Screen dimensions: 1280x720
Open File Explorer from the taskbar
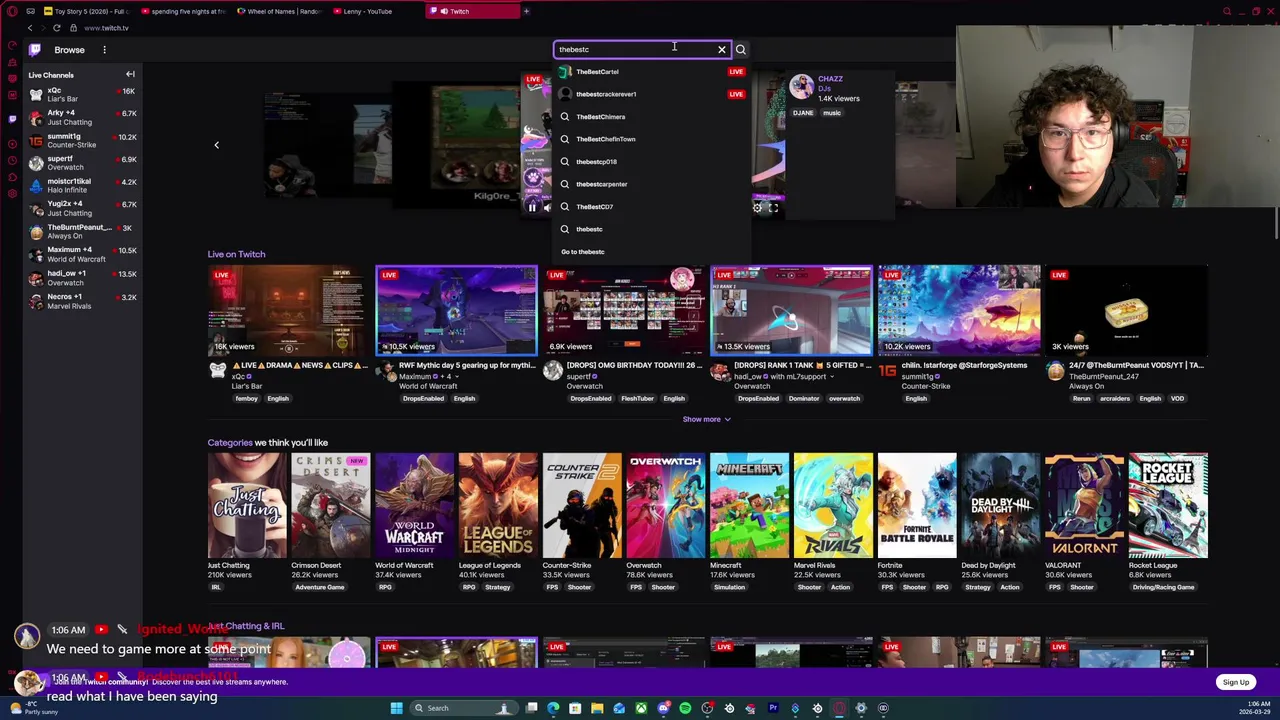pos(597,708)
